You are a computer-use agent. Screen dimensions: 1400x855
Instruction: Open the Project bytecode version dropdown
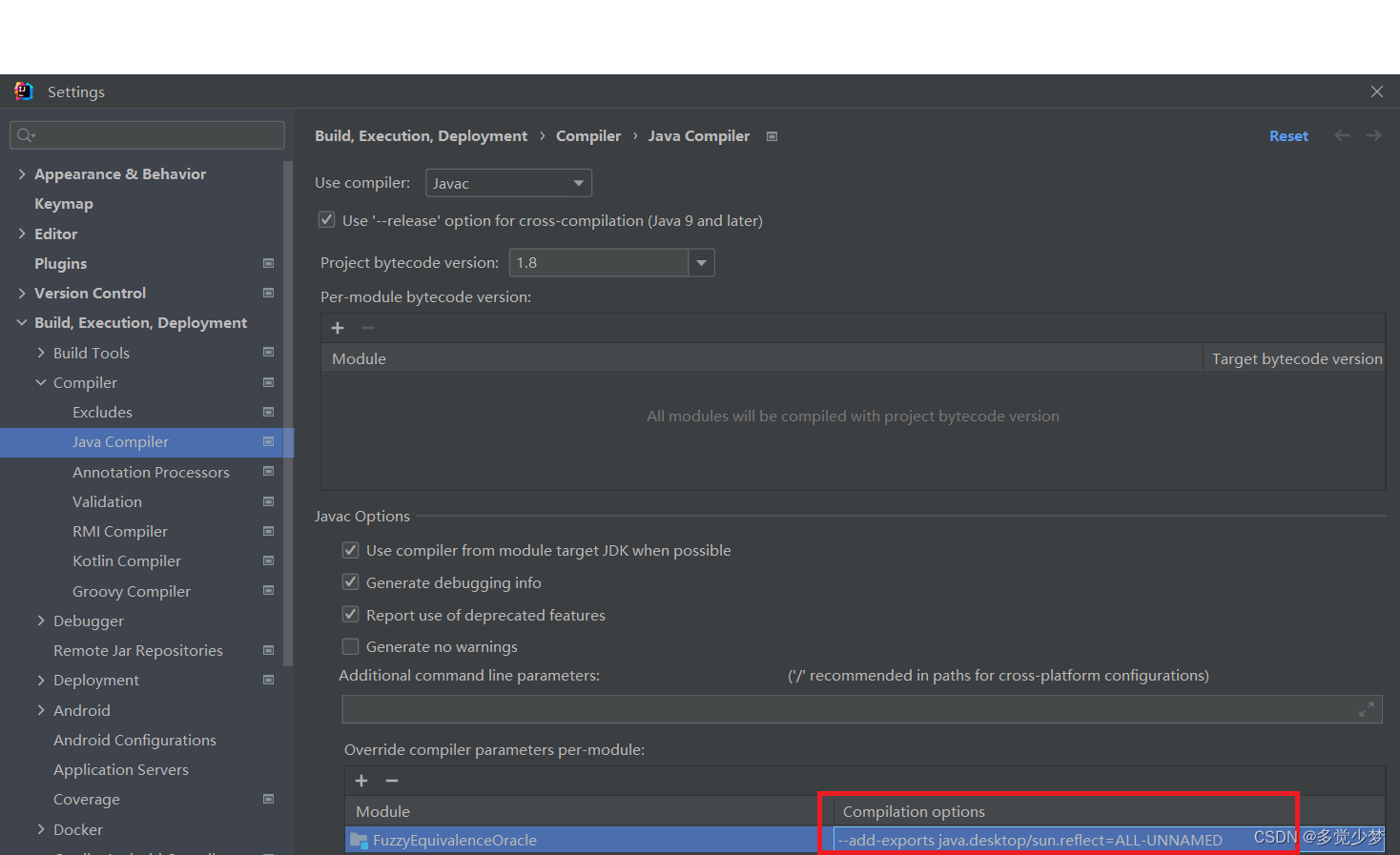pos(702,262)
